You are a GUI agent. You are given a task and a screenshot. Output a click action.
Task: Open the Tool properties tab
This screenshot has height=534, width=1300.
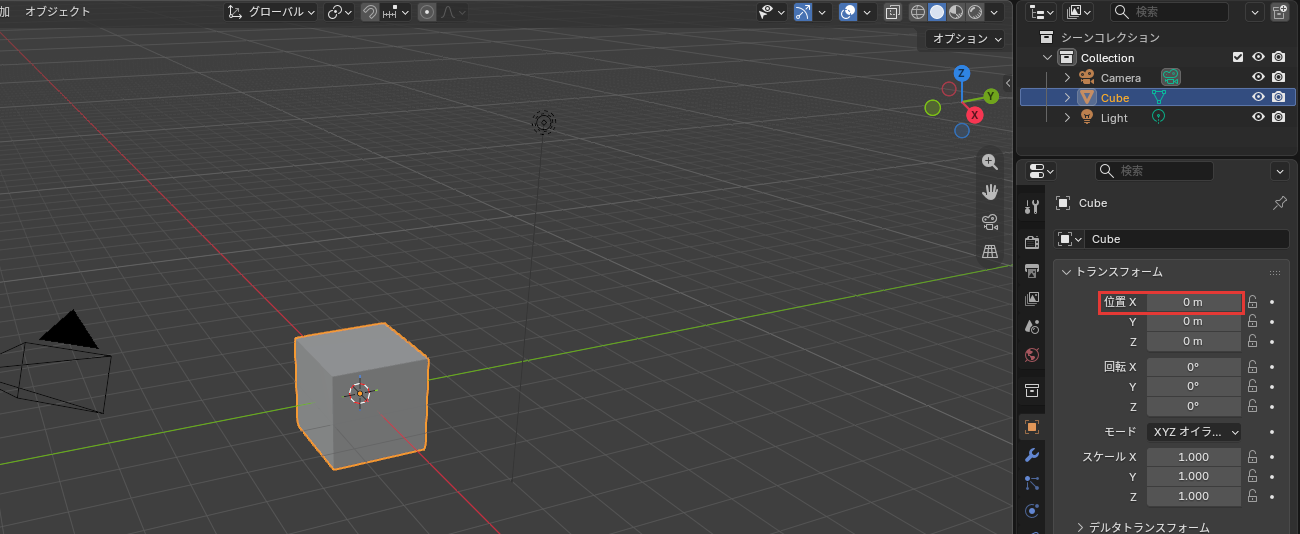(1032, 206)
